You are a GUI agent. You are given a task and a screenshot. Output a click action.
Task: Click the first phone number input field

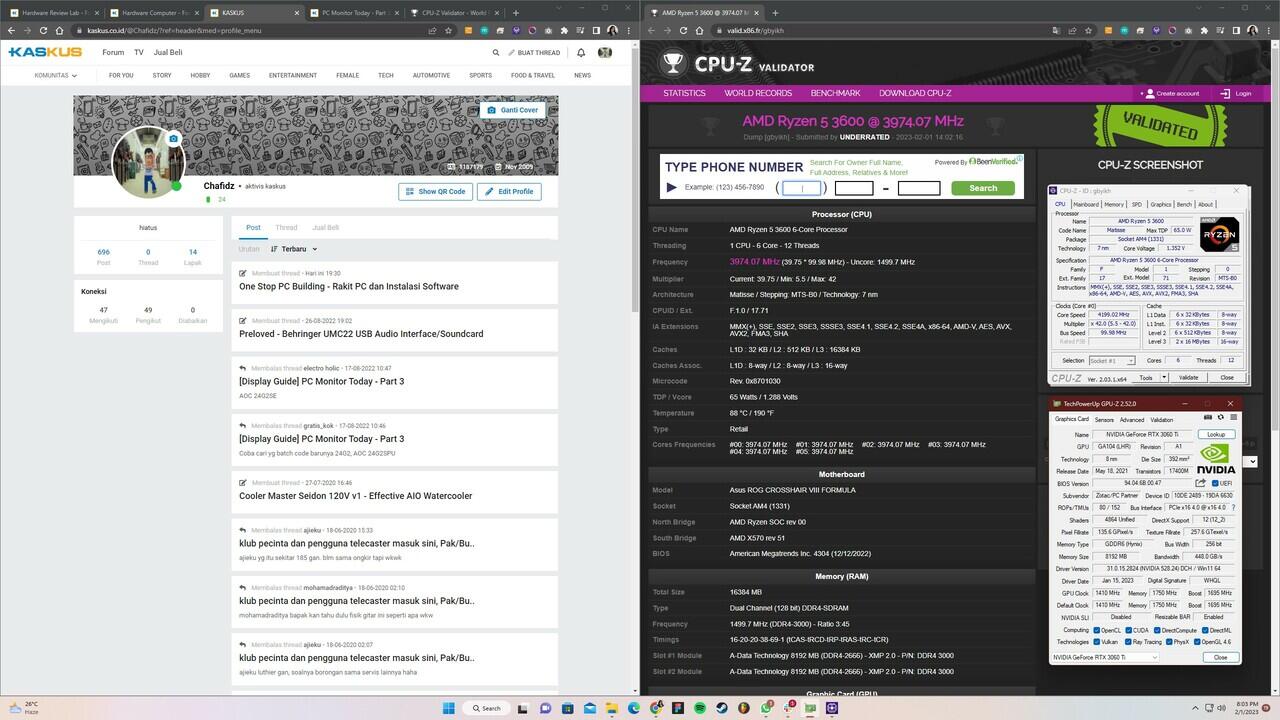tap(801, 188)
